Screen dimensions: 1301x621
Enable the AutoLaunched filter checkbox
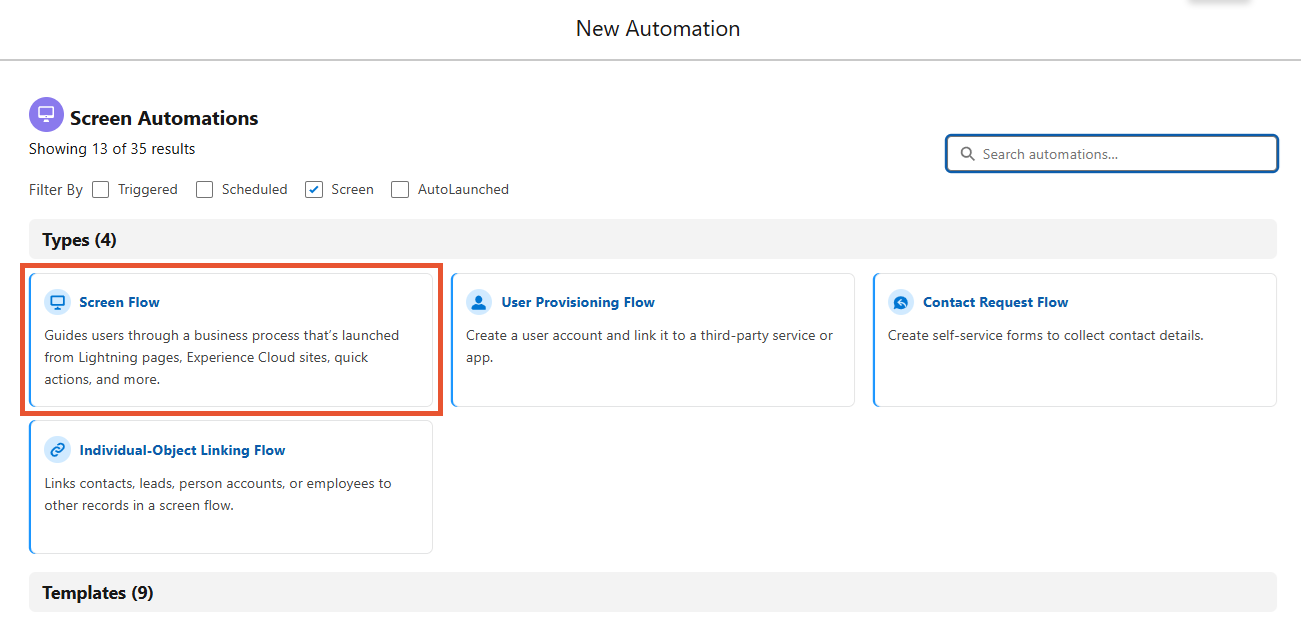pos(400,189)
